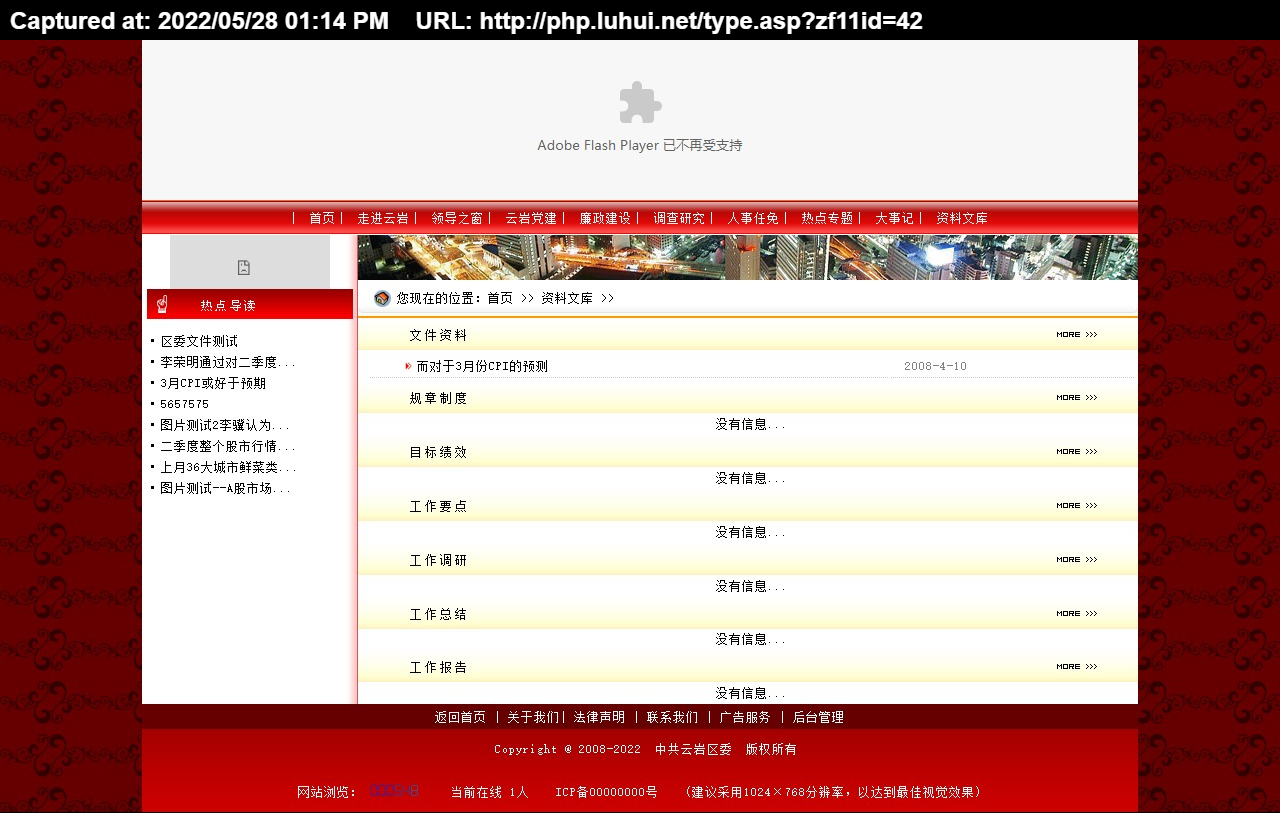Open the sidebar article 图片测试--A股市场...

click(x=225, y=488)
